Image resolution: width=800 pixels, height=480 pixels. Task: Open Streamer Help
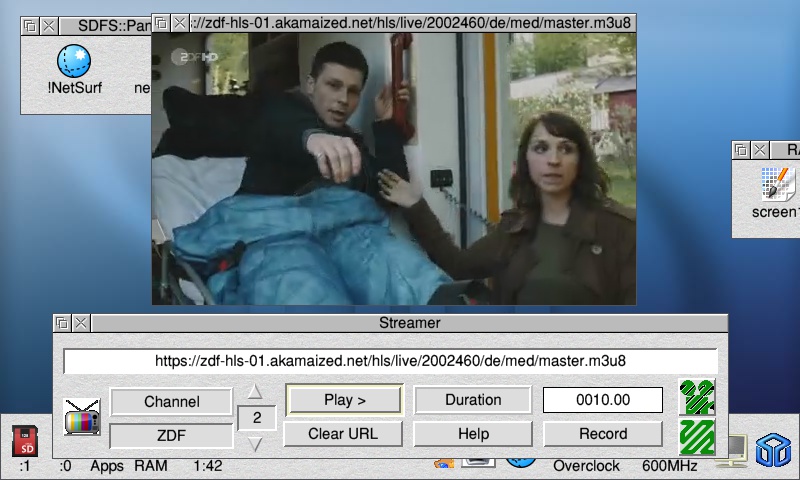(x=473, y=434)
